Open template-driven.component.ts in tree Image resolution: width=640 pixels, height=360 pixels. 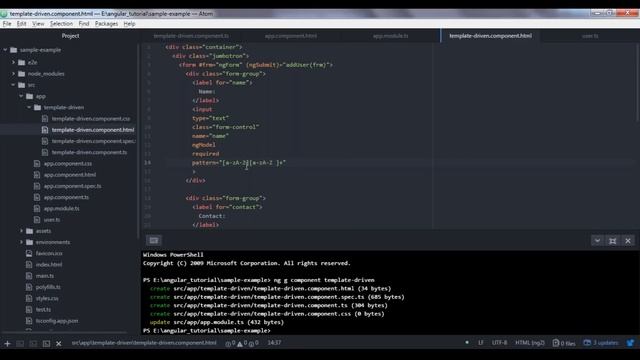coord(89,152)
